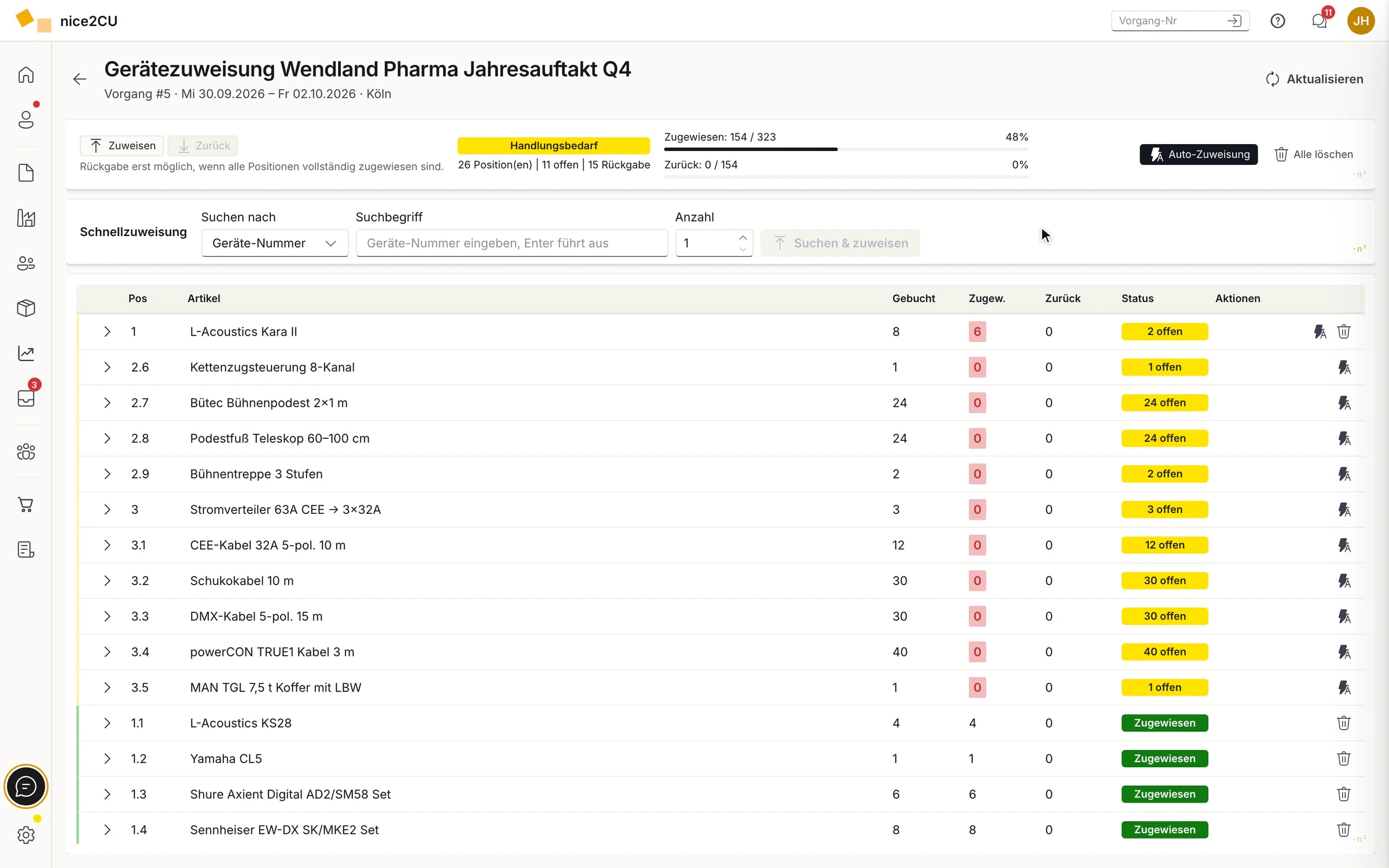
Task: Auto-assign the MAN TGL 7,5 t row
Action: tap(1344, 687)
